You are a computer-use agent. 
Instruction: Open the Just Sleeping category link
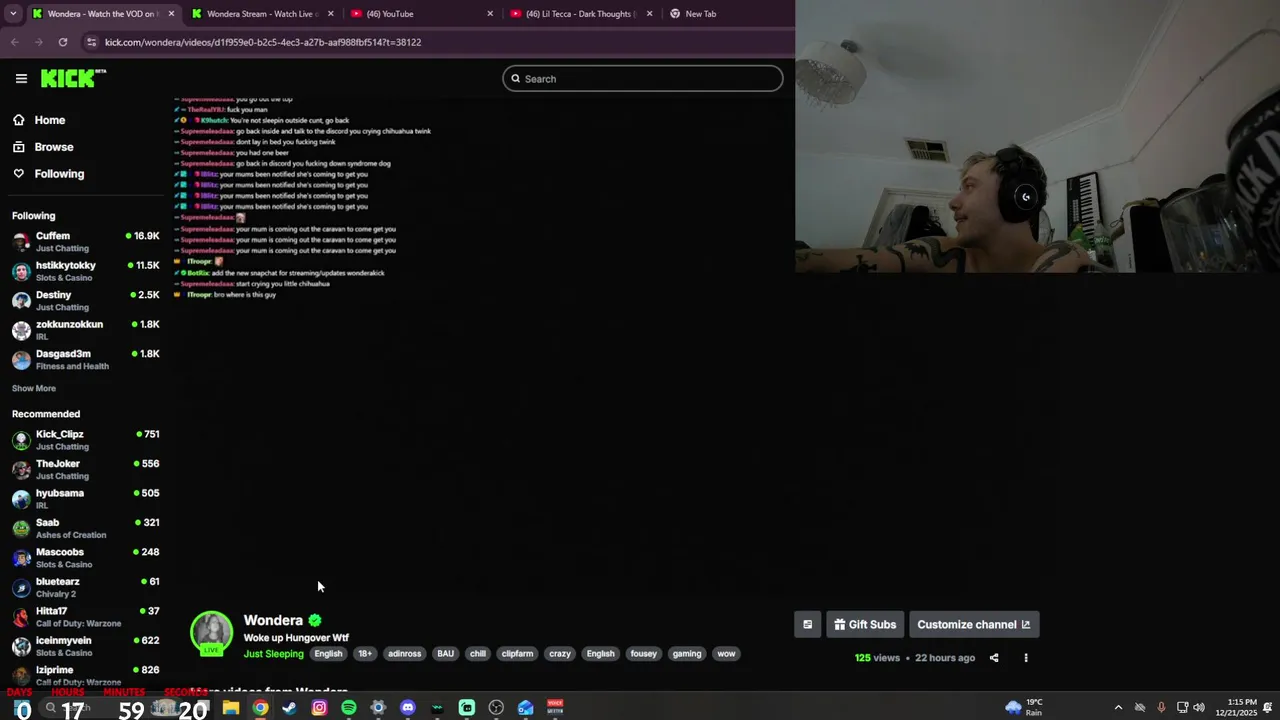click(x=273, y=654)
